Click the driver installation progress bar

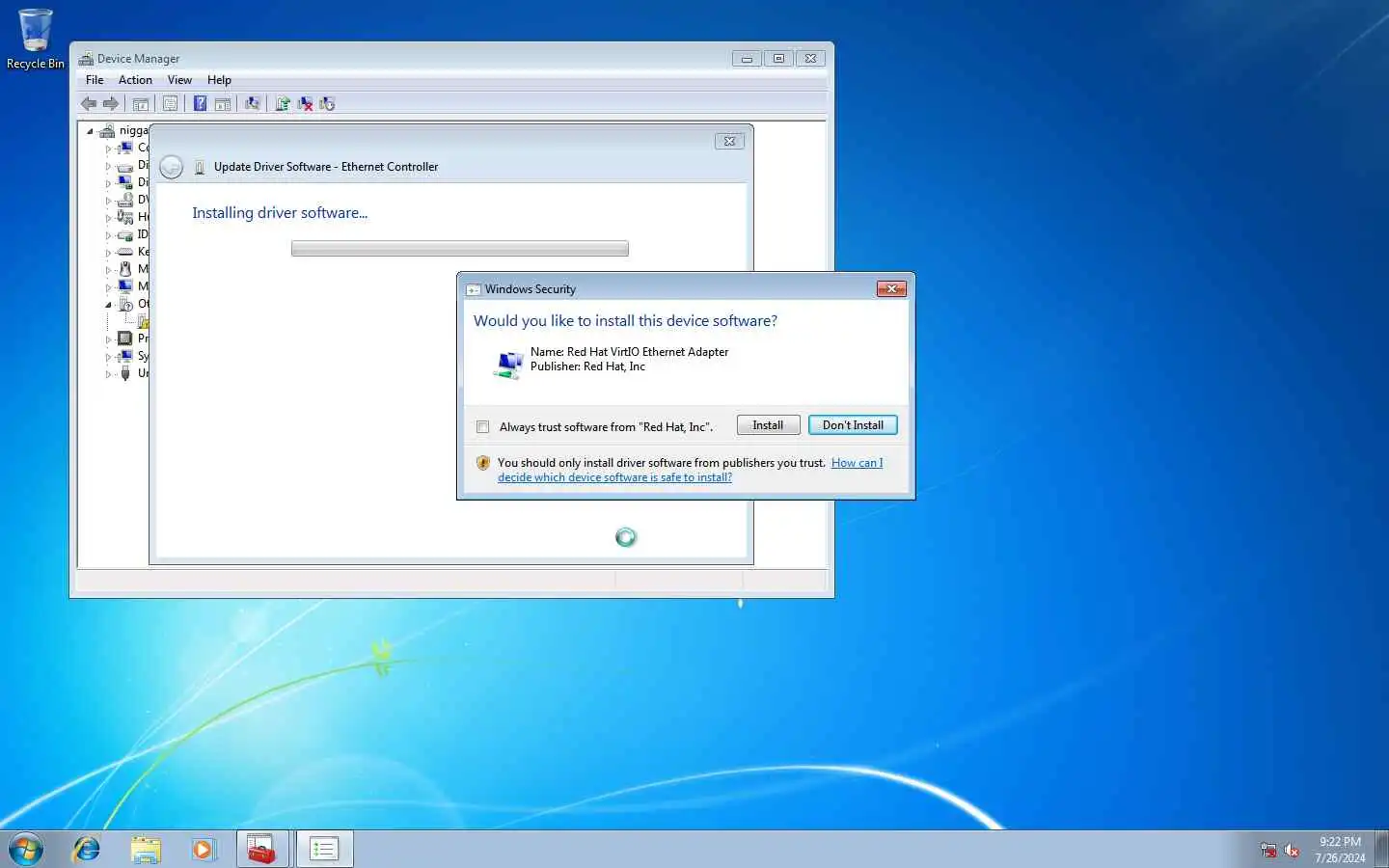pos(460,249)
